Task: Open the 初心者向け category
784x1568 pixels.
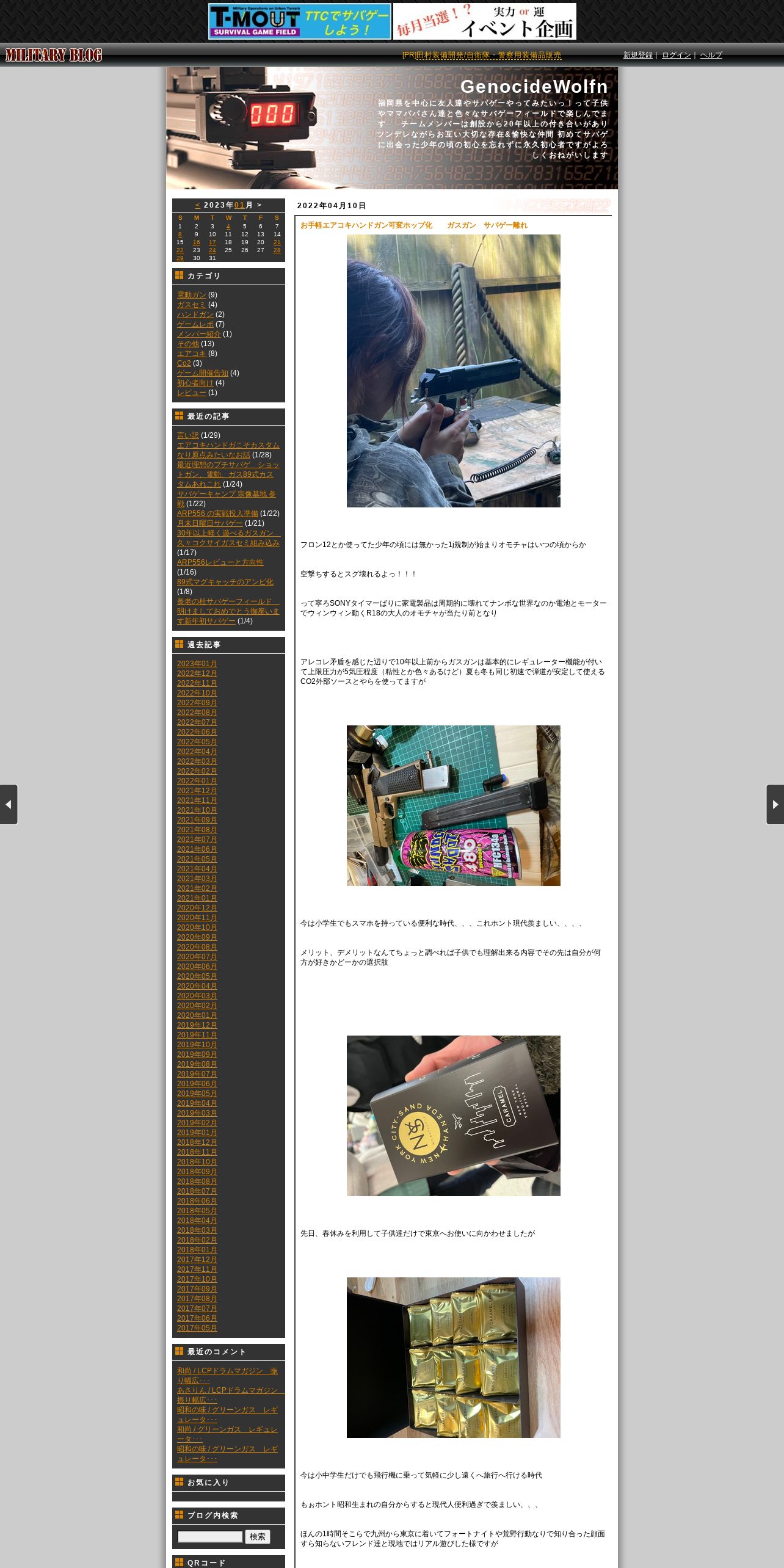Action: [x=195, y=383]
